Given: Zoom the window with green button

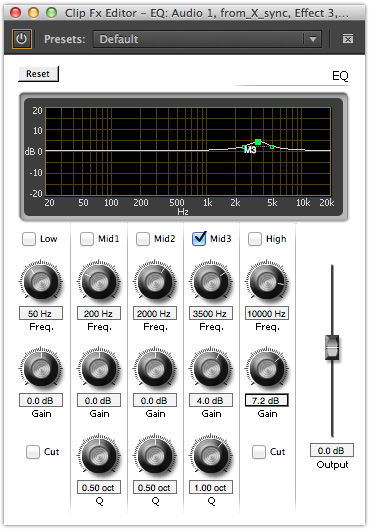Looking at the screenshot, I should pyautogui.click(x=51, y=13).
